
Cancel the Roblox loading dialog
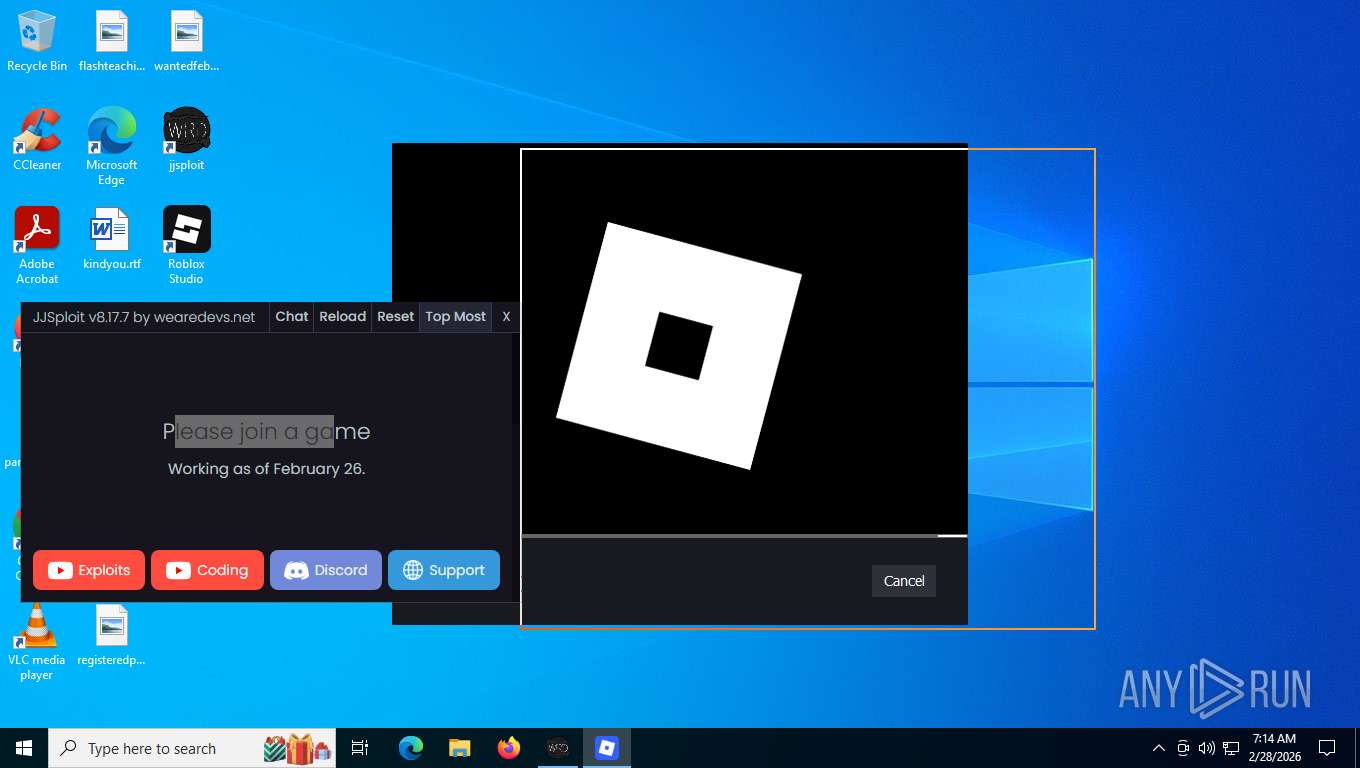(904, 581)
